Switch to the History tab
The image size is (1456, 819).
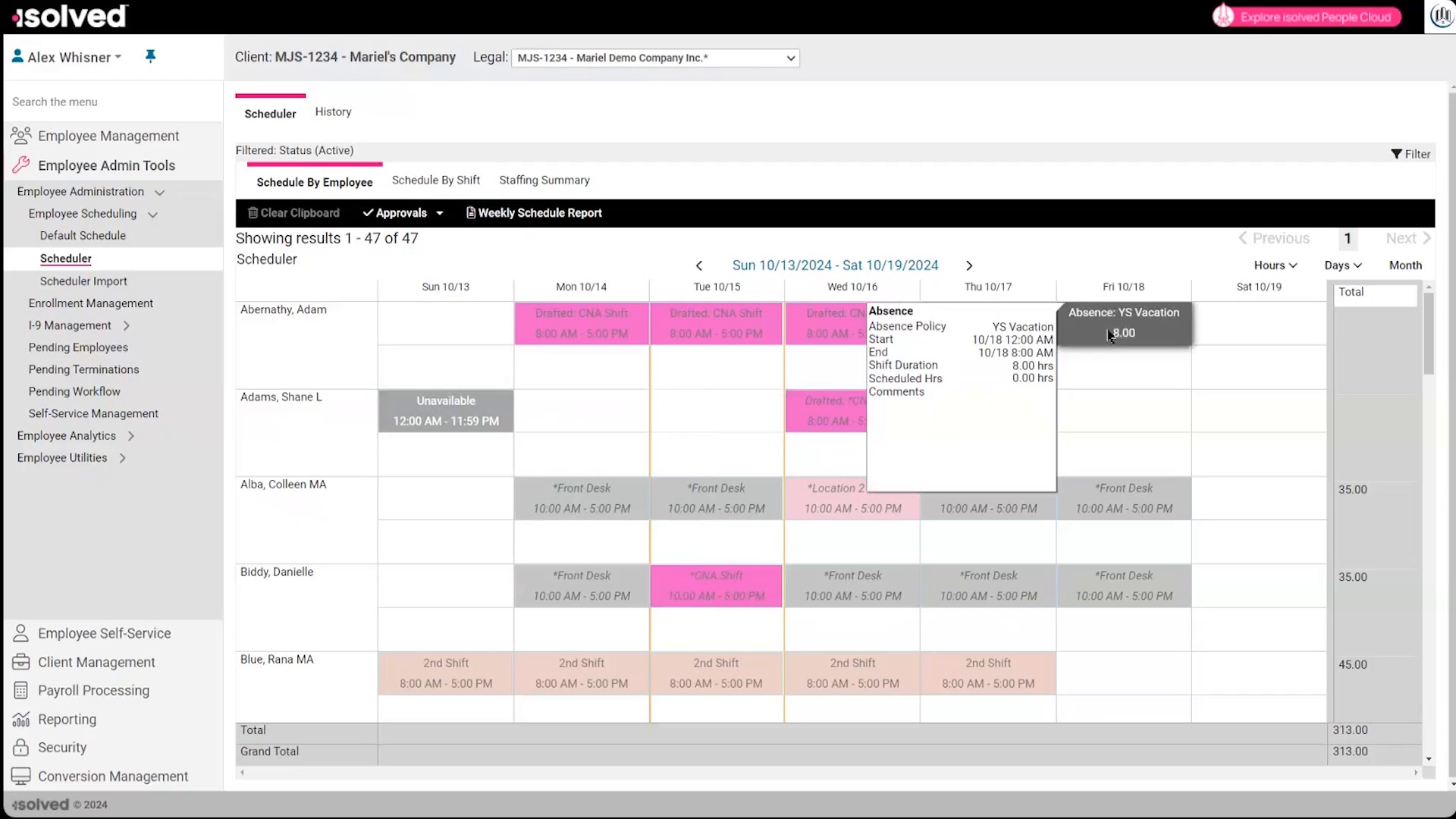333,111
